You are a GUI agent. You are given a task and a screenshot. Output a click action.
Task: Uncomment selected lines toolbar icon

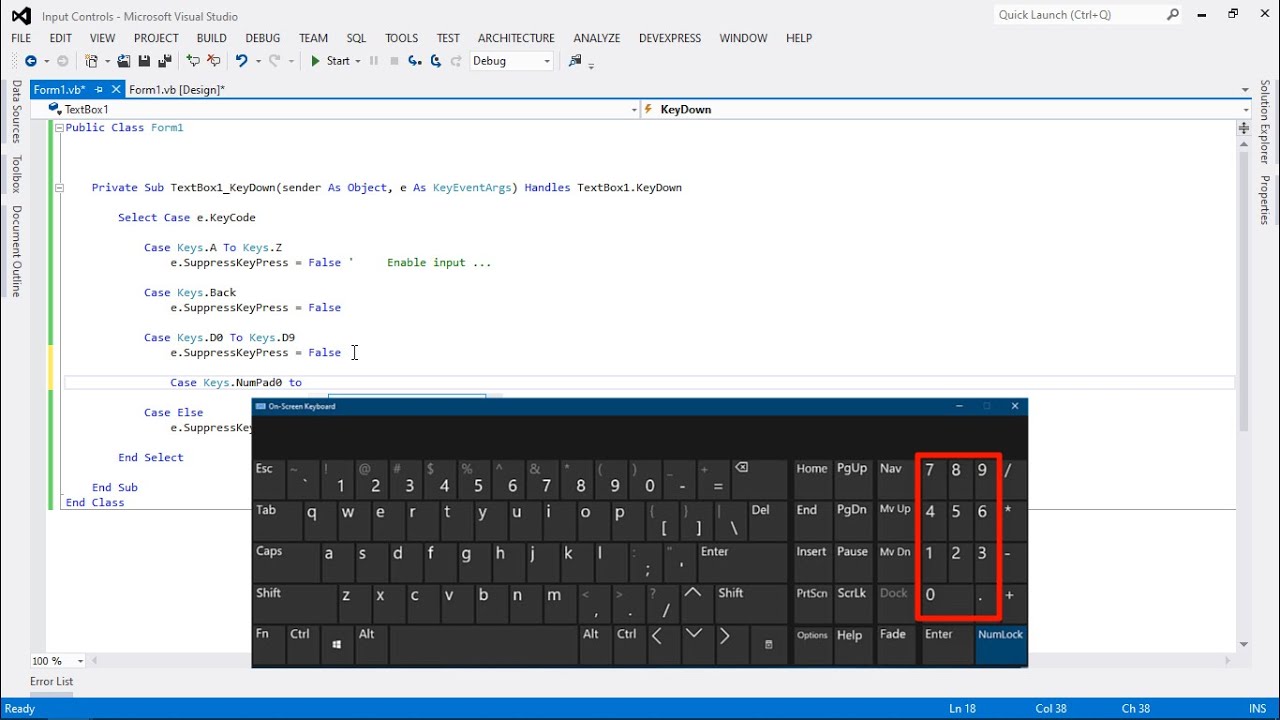tap(213, 61)
